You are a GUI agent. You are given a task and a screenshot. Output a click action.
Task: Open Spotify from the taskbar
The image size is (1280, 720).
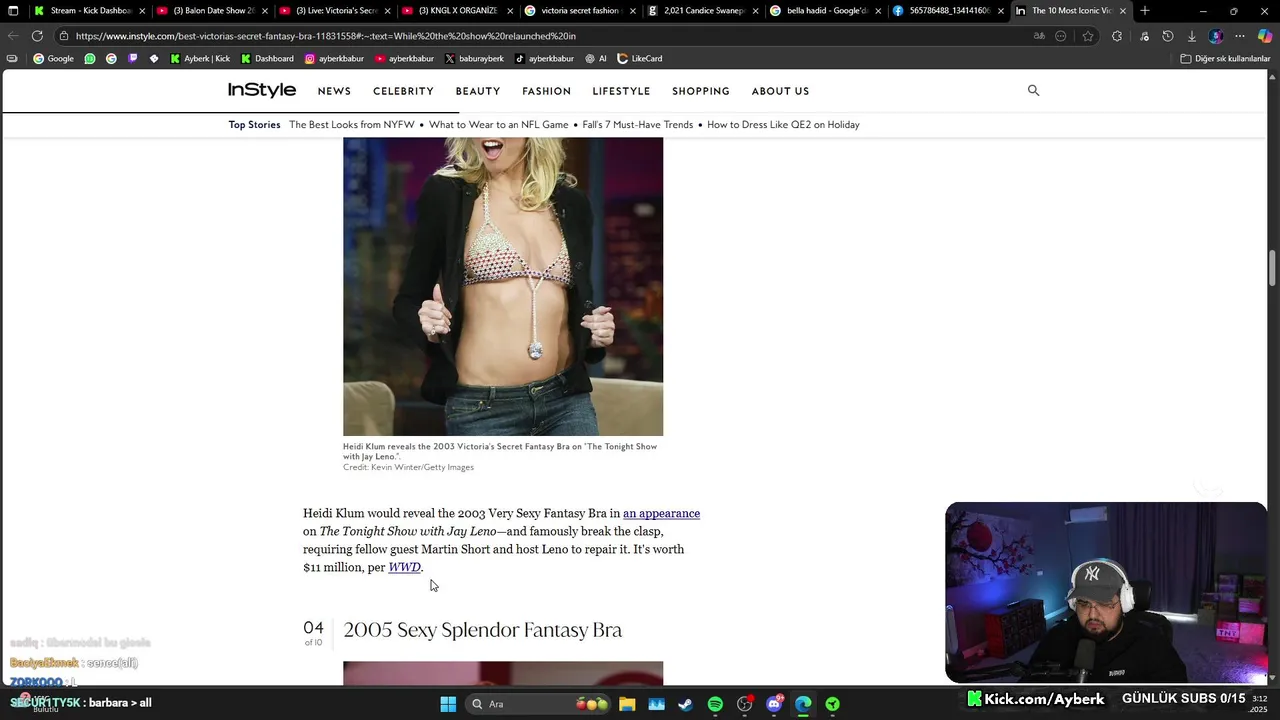point(715,704)
